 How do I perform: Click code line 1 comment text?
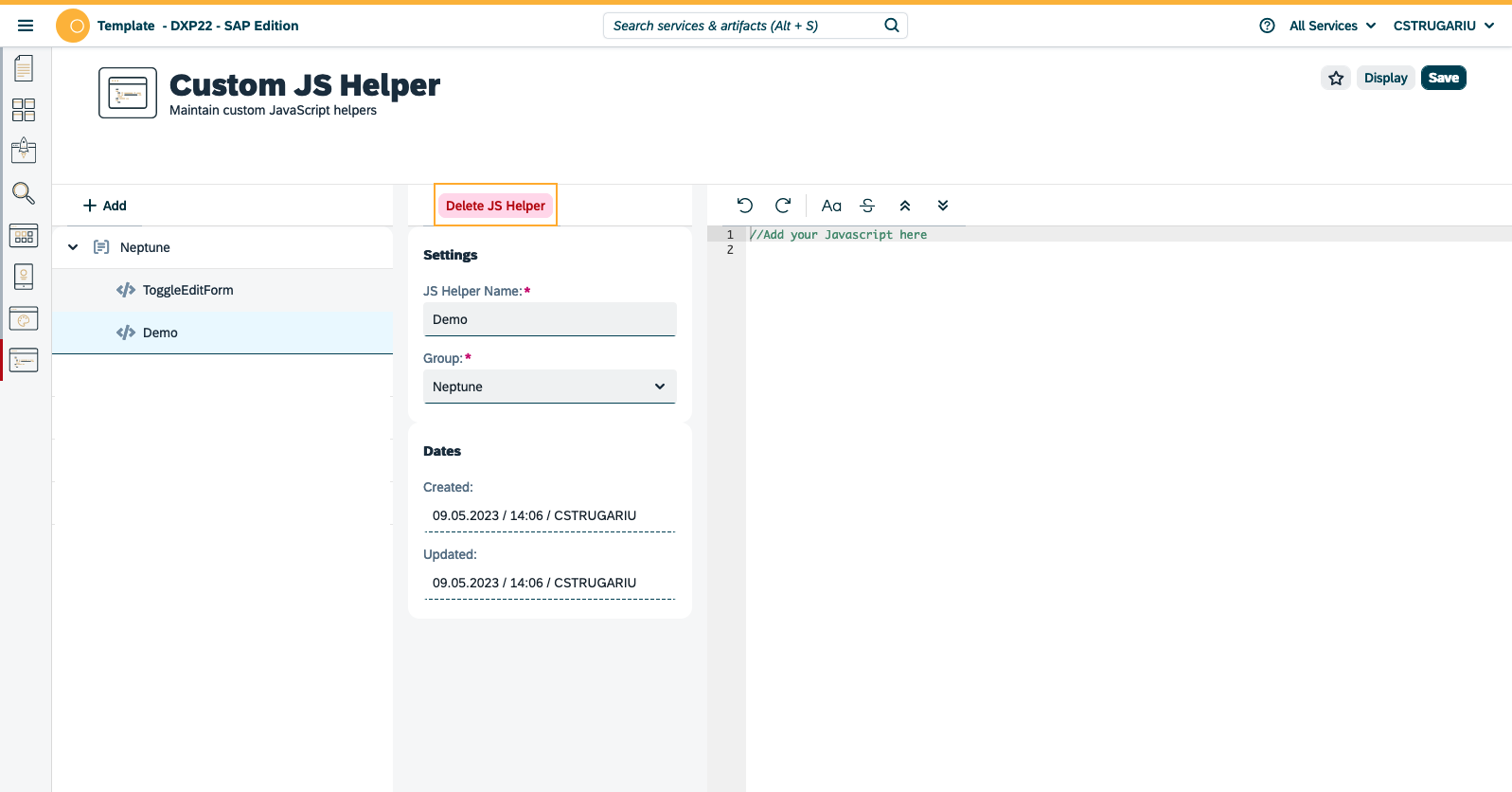[838, 235]
